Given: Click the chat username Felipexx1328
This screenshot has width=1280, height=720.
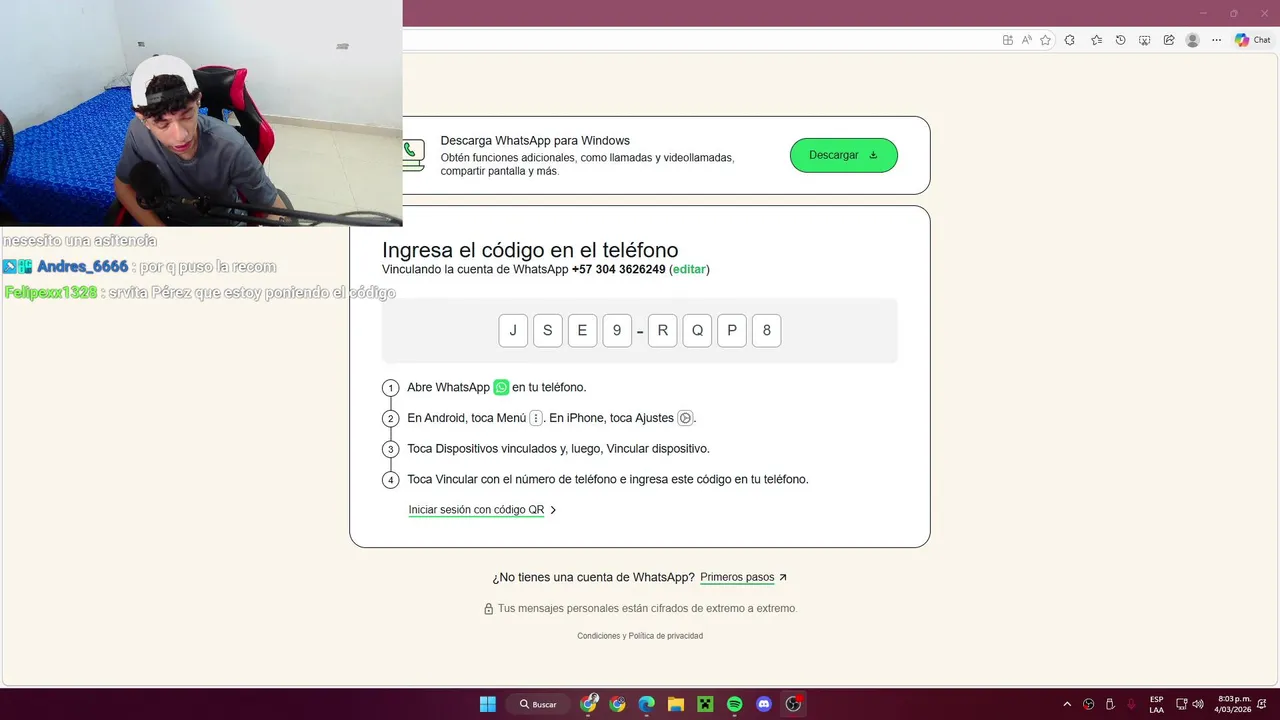Looking at the screenshot, I should pyautogui.click(x=50, y=293).
